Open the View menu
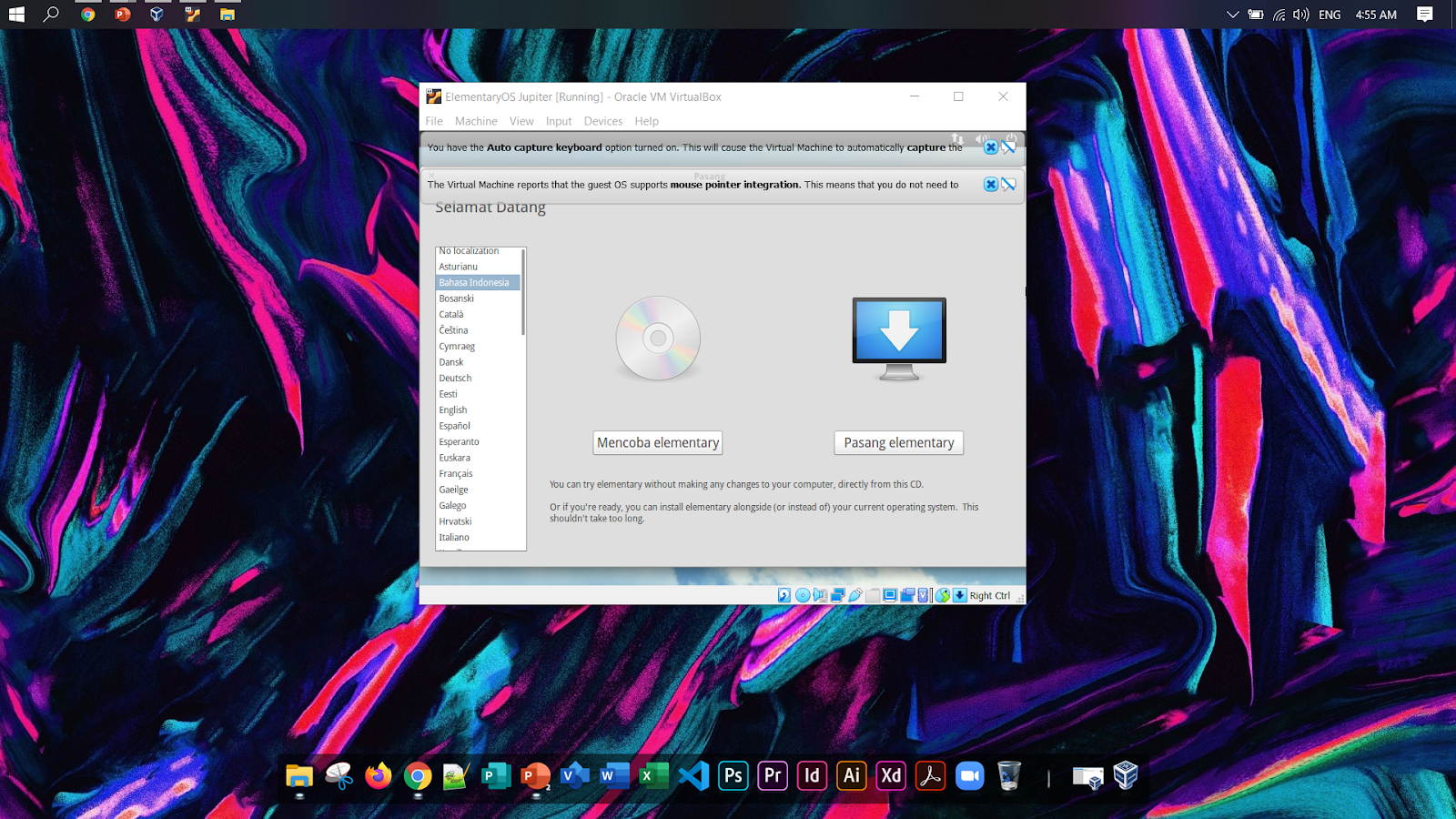1456x819 pixels. pos(521,121)
